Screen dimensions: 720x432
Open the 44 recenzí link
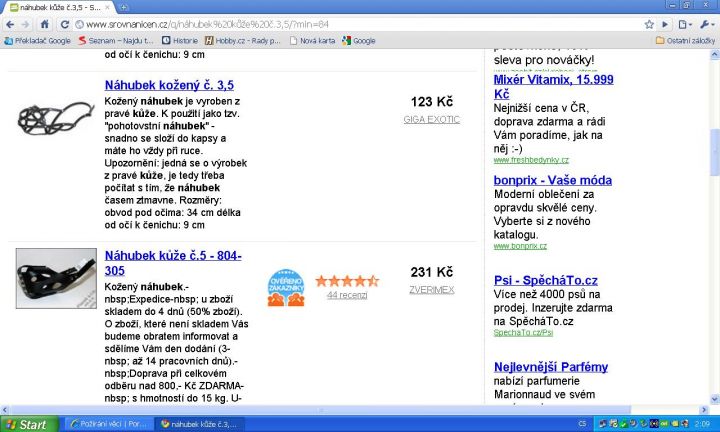click(x=347, y=295)
